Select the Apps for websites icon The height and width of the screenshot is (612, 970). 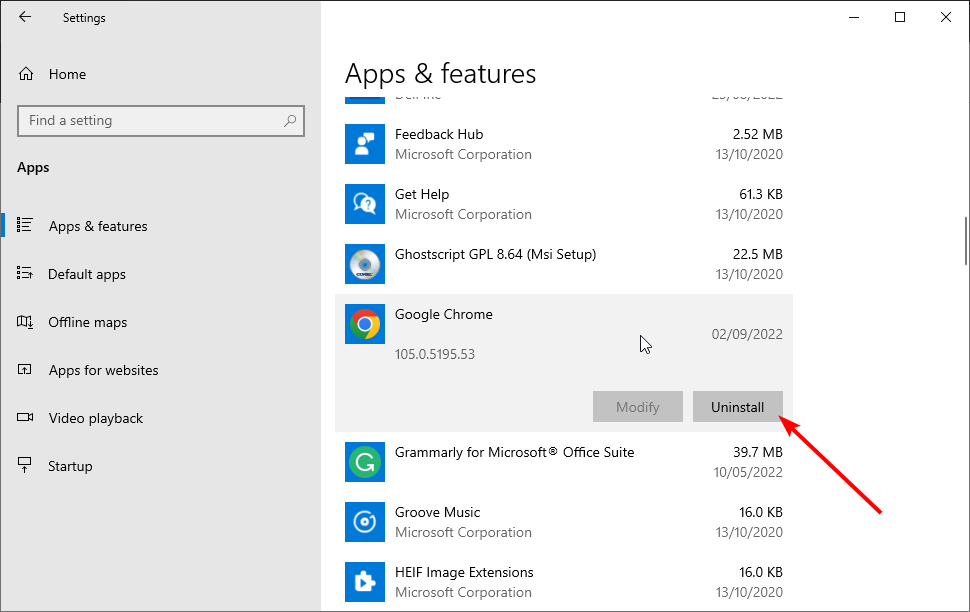pos(25,370)
